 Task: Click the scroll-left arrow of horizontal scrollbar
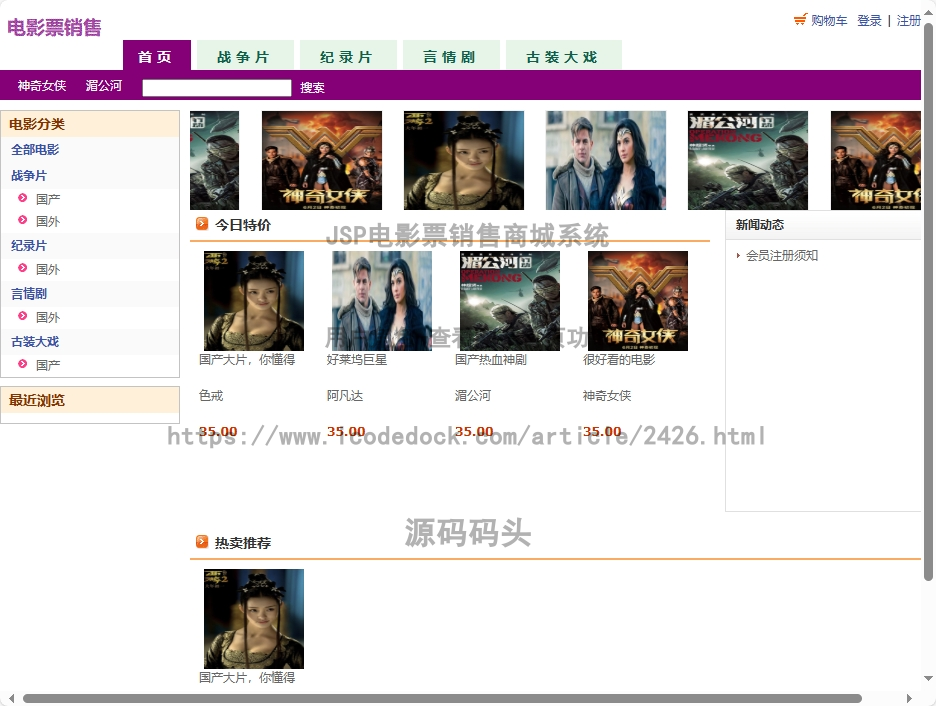pyautogui.click(x=11, y=698)
